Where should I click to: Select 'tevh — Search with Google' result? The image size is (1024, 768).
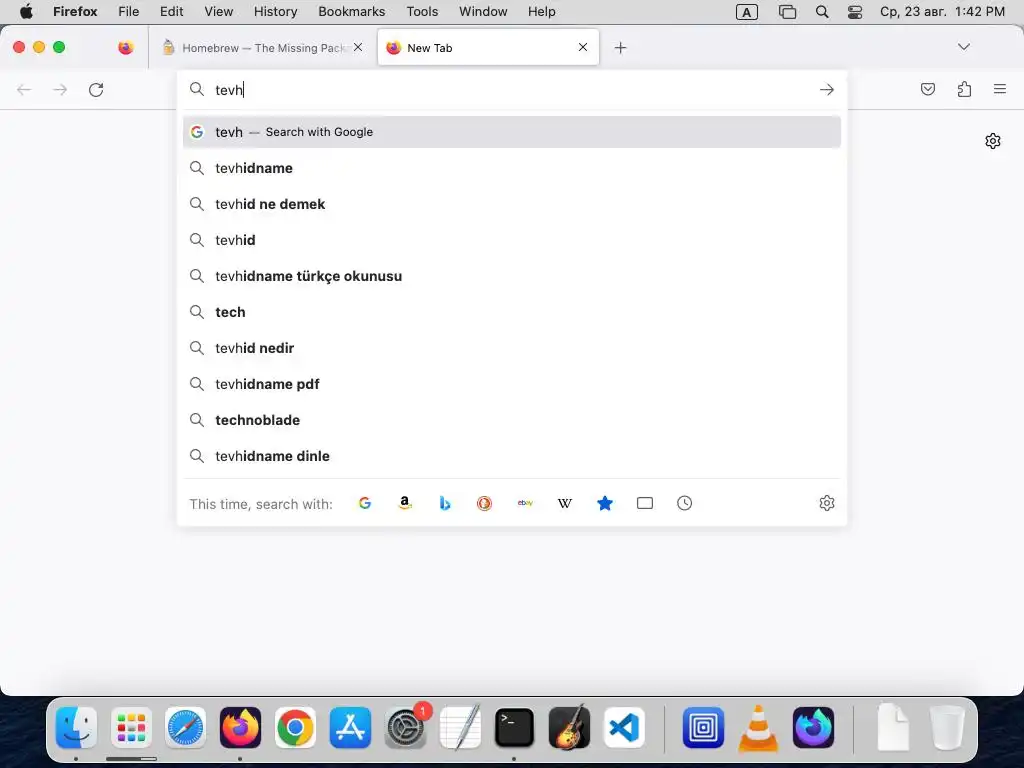click(512, 132)
